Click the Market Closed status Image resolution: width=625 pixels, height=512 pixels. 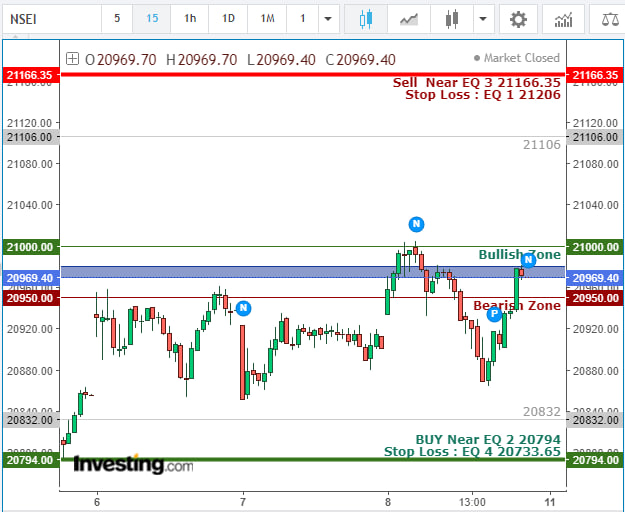pyautogui.click(x=517, y=58)
